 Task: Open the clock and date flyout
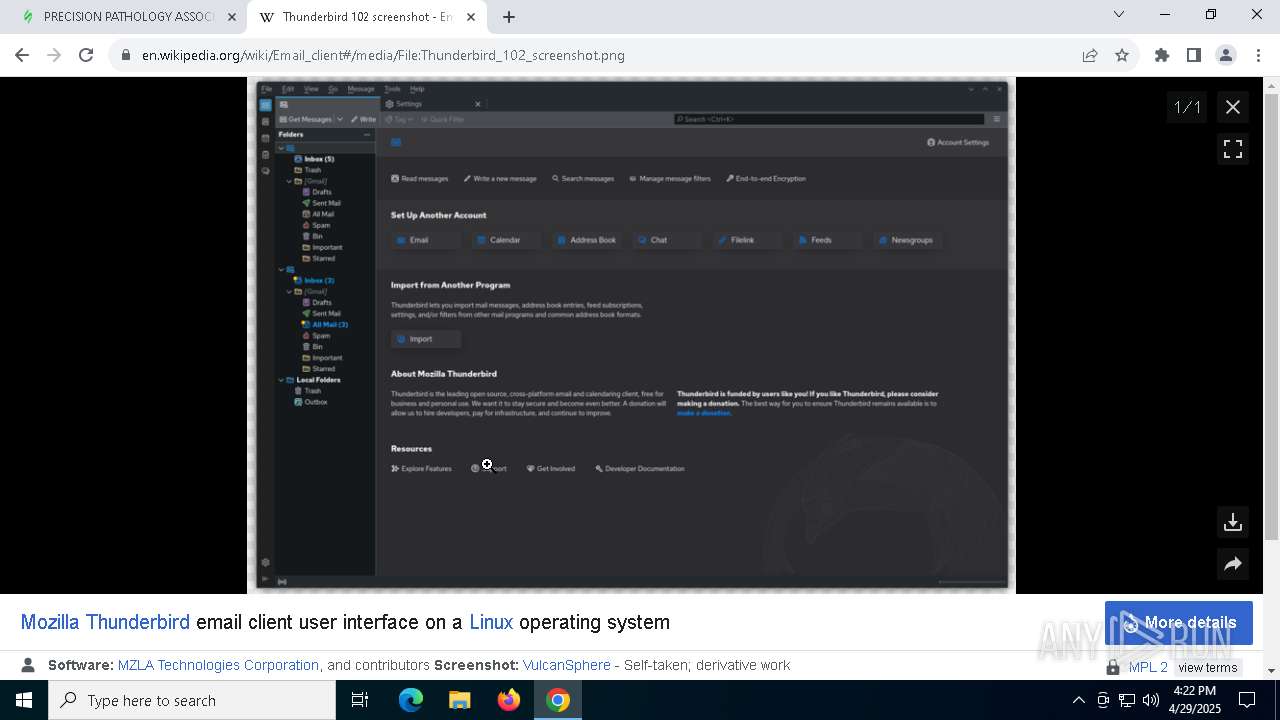(1194, 700)
